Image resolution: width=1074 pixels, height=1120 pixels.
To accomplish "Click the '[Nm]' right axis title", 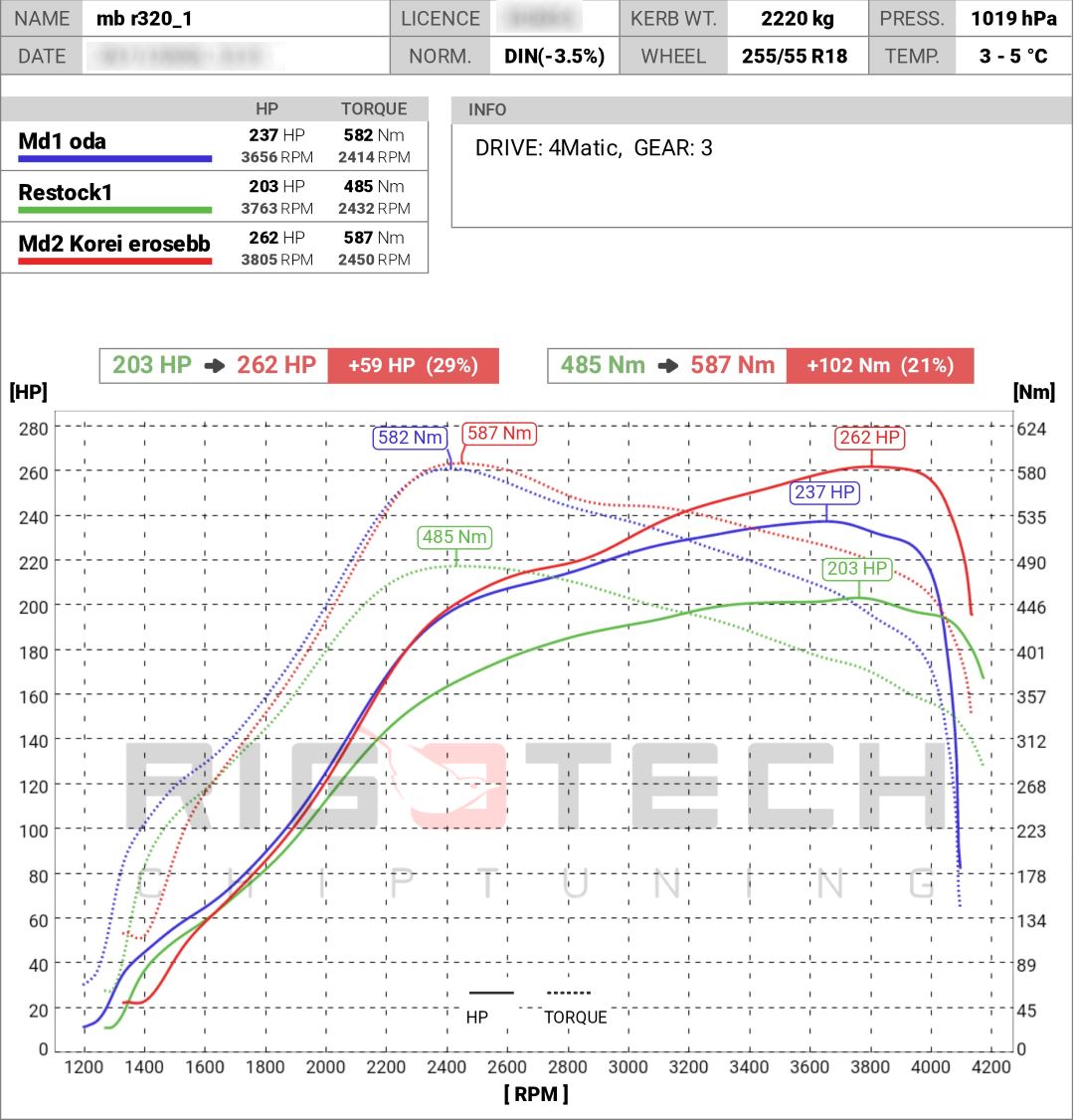I will pos(1033,392).
